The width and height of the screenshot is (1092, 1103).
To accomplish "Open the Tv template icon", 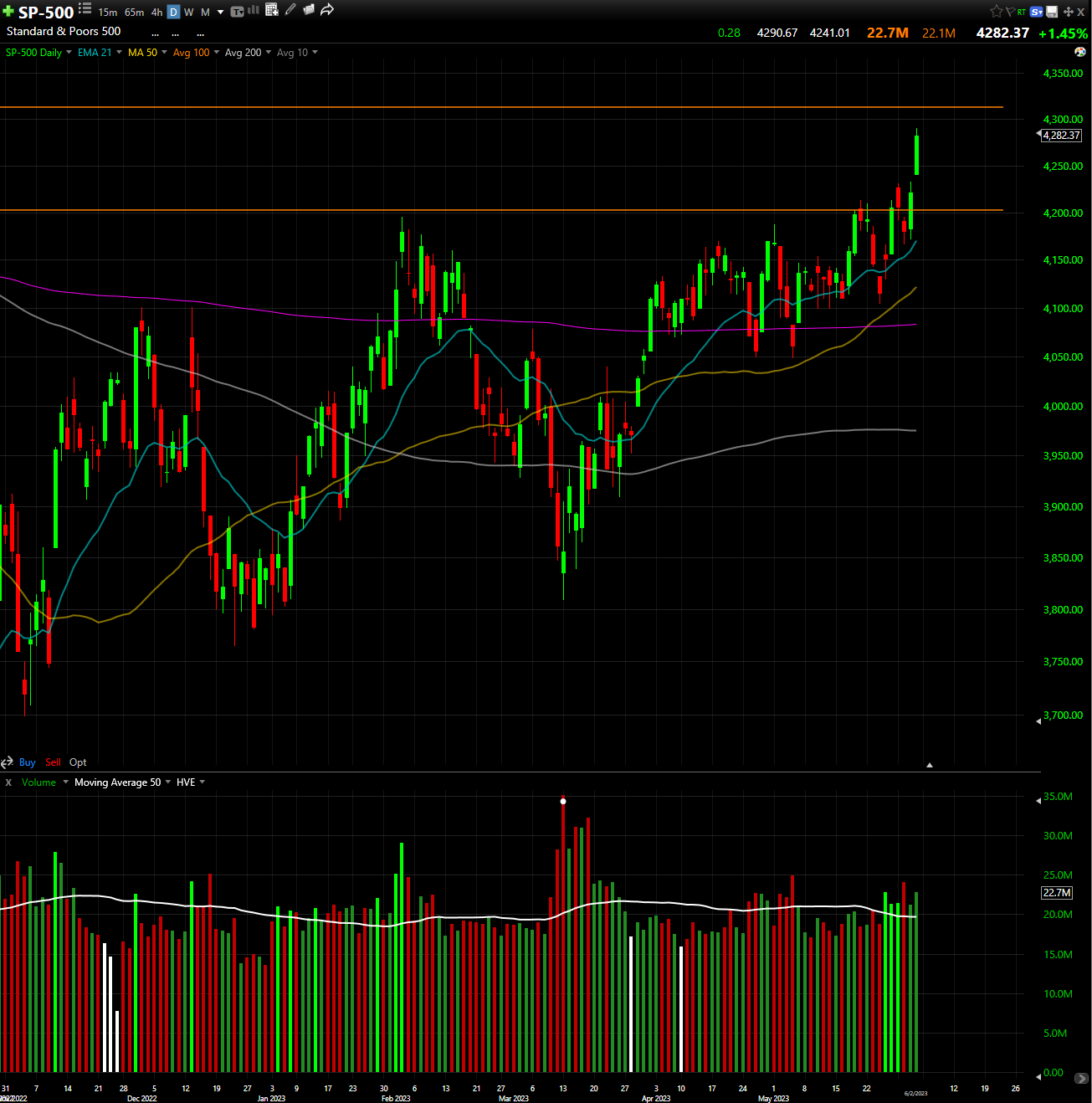I will [x=237, y=12].
